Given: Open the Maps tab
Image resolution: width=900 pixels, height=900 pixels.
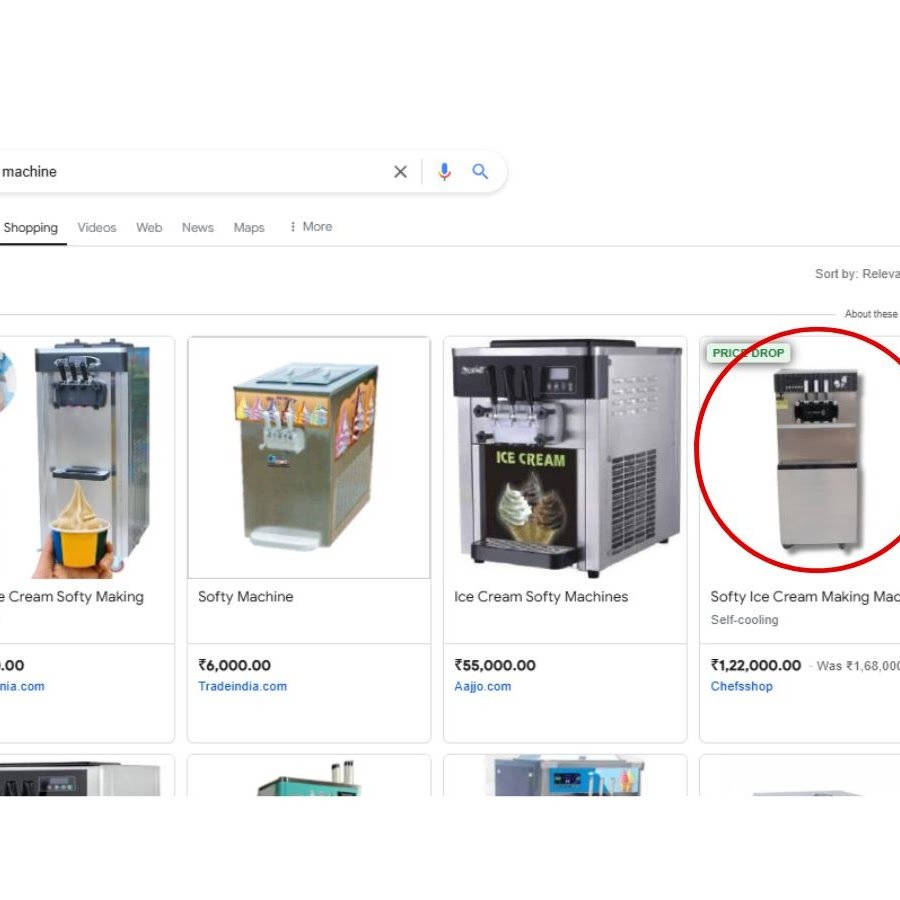Looking at the screenshot, I should (x=249, y=227).
